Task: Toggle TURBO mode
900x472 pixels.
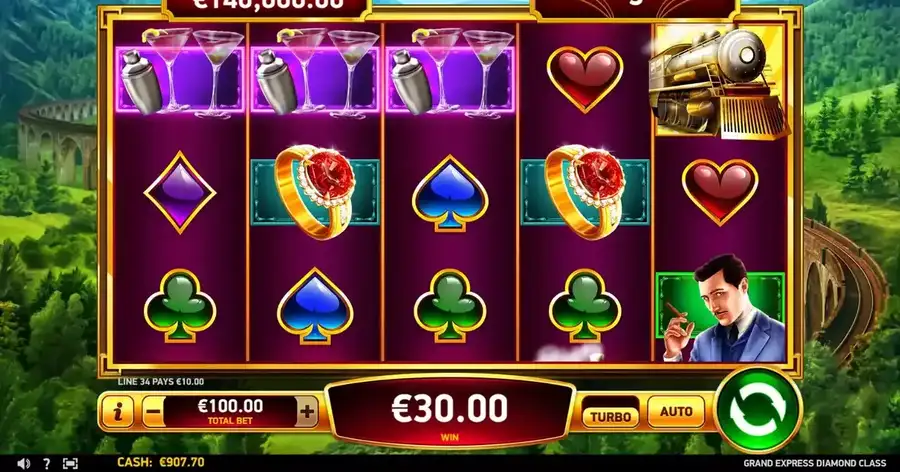Action: pos(610,417)
